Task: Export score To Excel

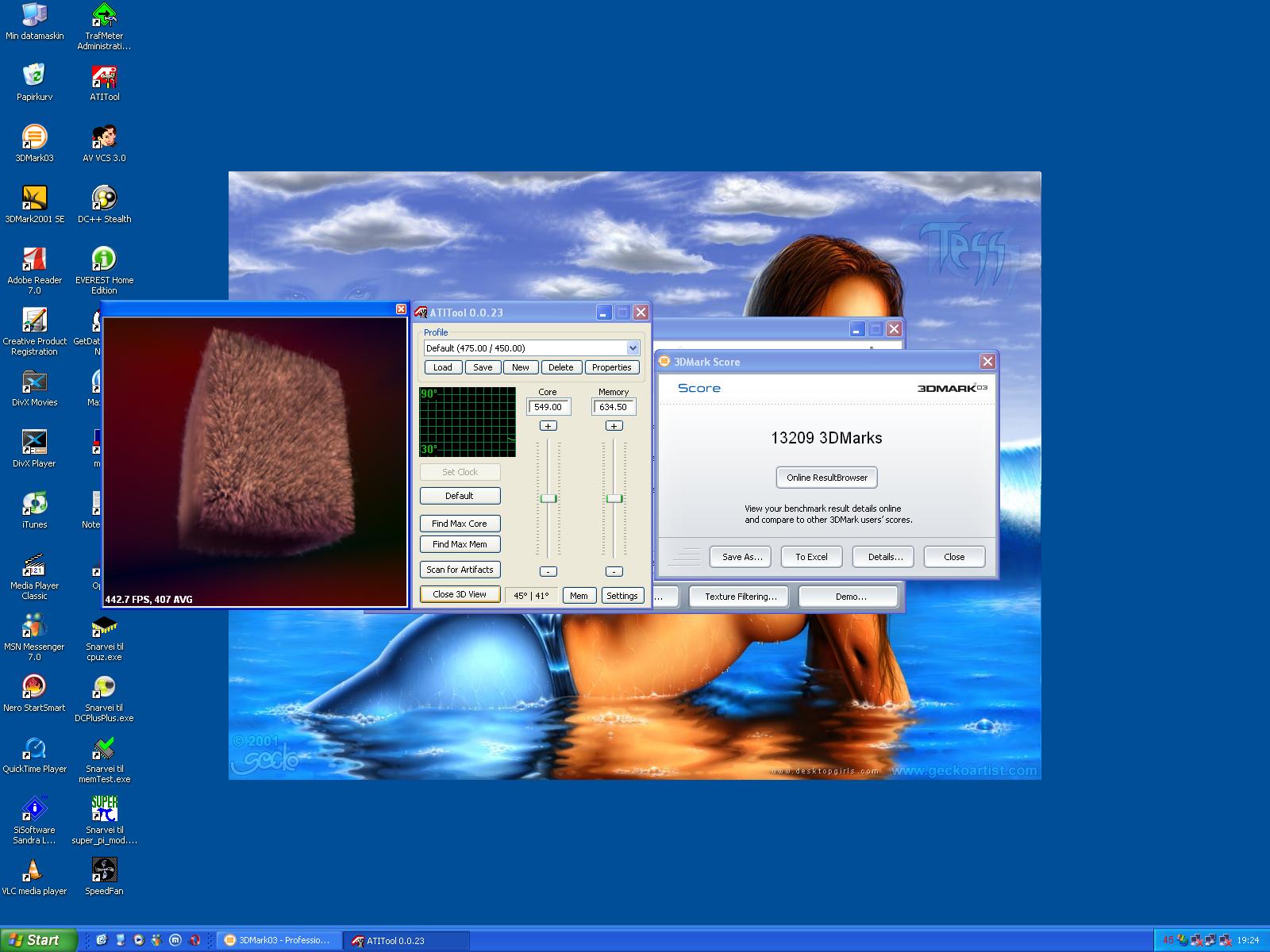Action: point(811,557)
